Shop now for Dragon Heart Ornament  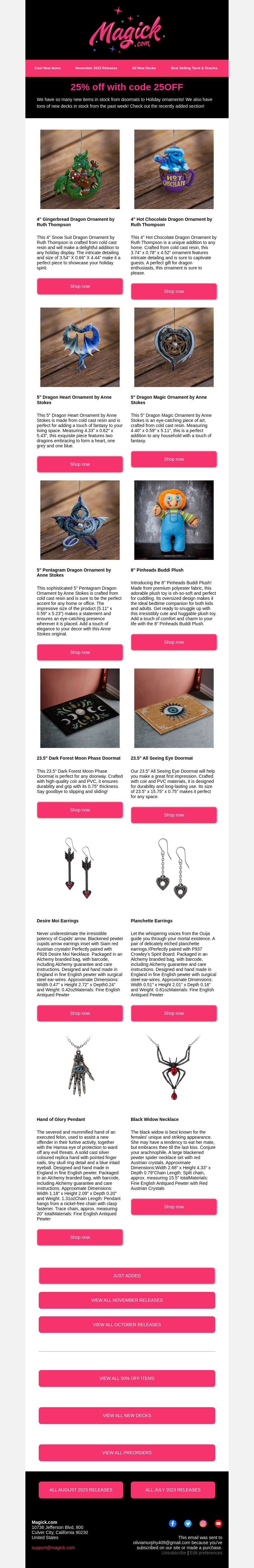coord(80,464)
